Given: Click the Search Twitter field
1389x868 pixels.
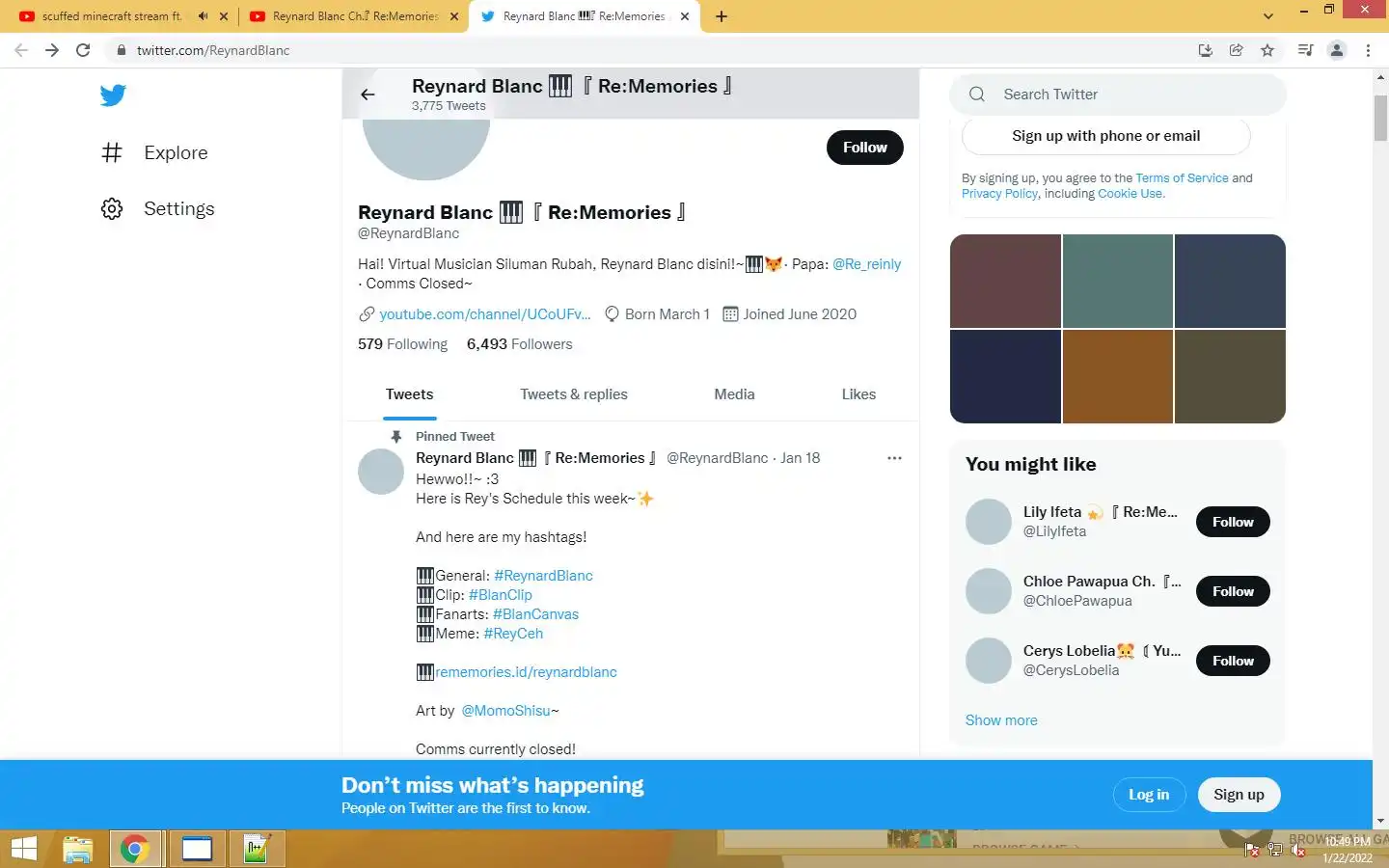Looking at the screenshot, I should (x=1118, y=95).
